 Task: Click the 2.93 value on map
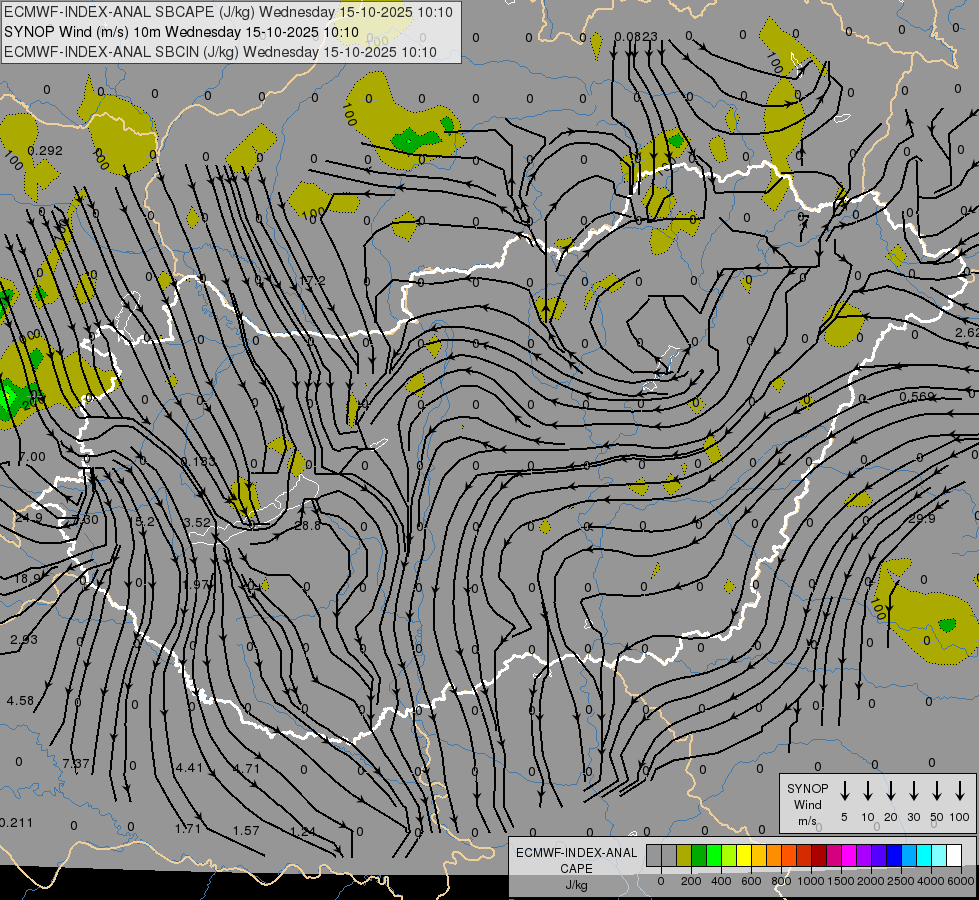(x=24, y=640)
